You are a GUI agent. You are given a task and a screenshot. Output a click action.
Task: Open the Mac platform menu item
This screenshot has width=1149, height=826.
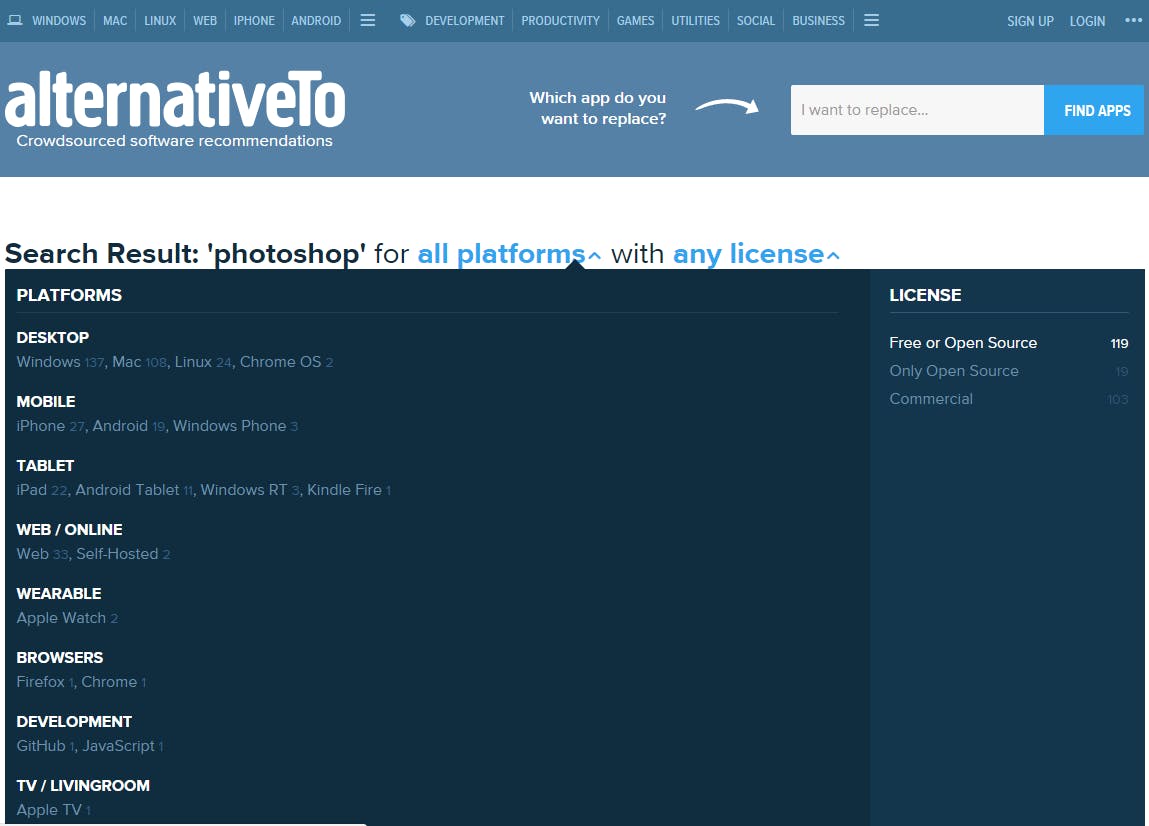point(115,21)
